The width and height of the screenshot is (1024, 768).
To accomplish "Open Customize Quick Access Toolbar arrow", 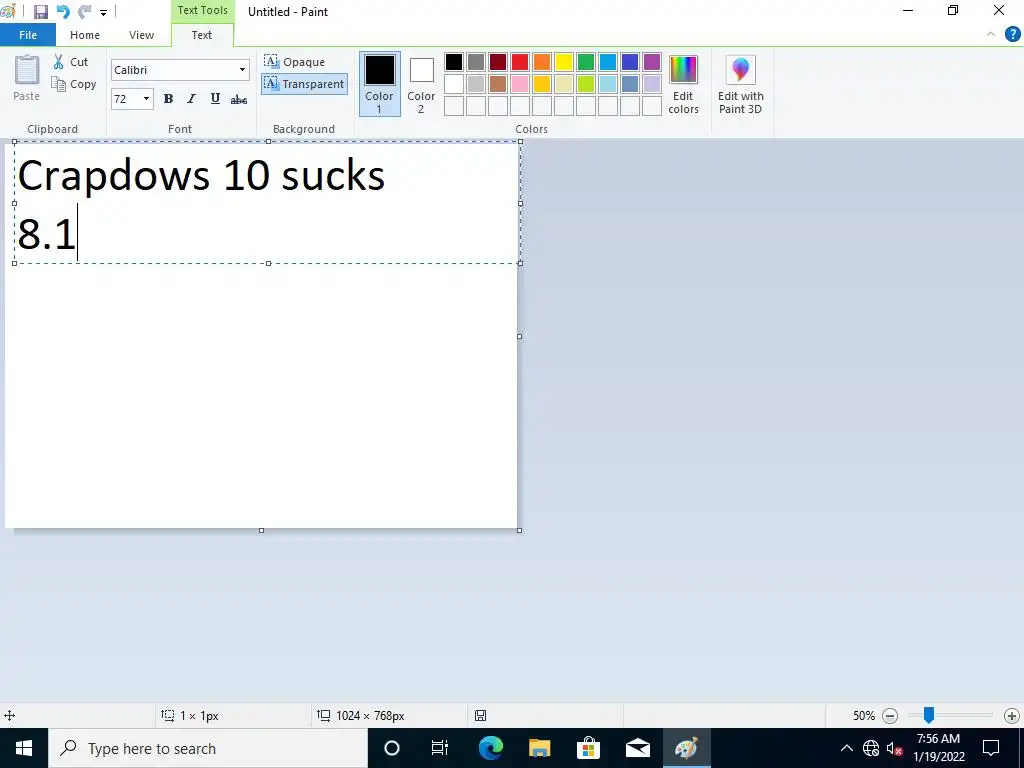I will click(103, 12).
